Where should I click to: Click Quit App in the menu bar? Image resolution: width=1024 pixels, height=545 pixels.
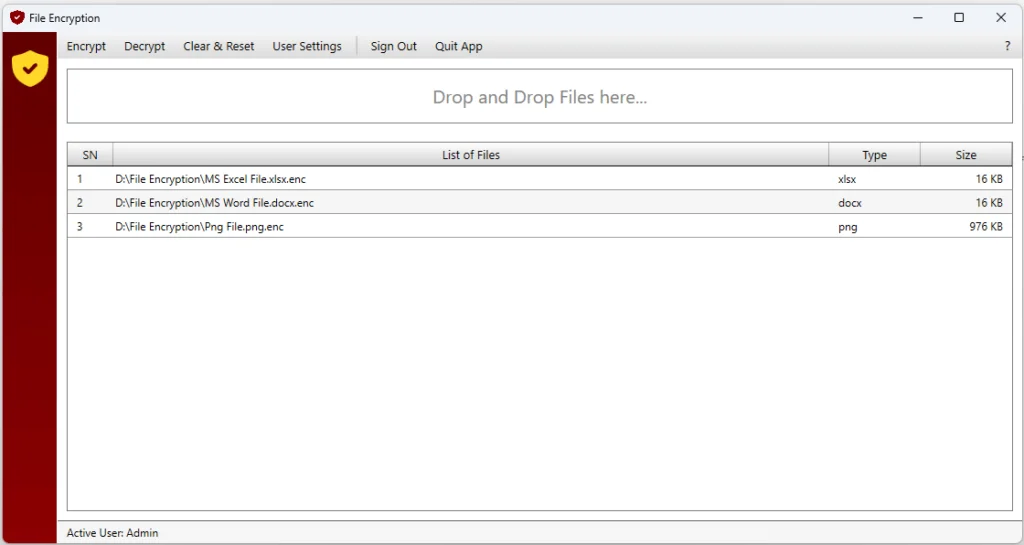click(x=459, y=46)
